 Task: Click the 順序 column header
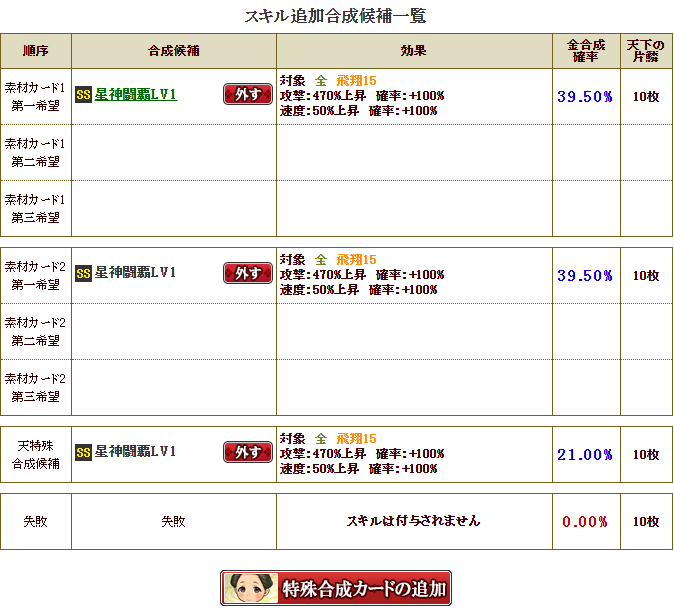tap(36, 51)
